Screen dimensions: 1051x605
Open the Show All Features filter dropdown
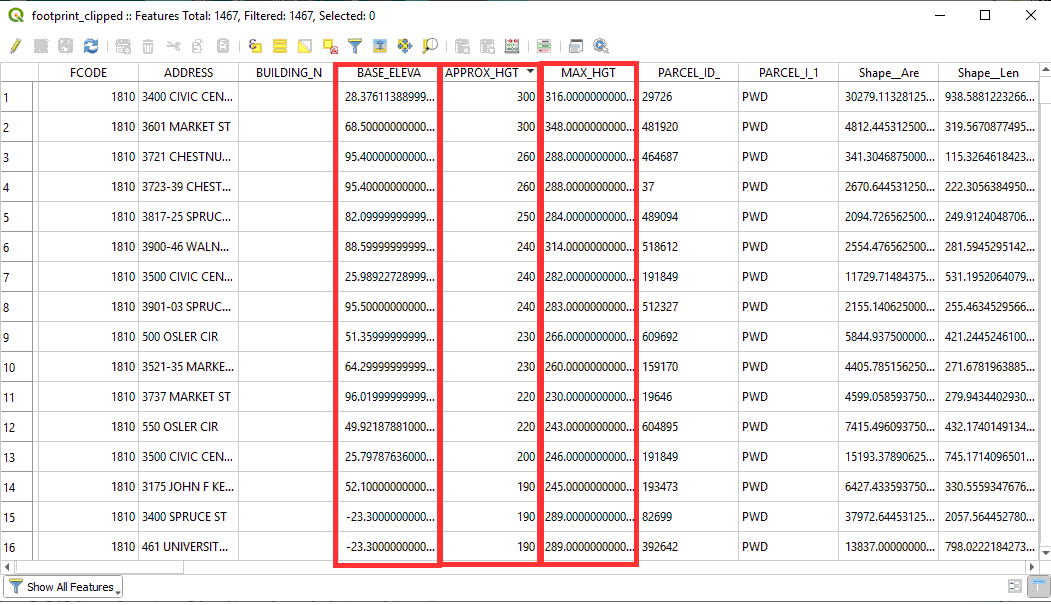pos(63,587)
